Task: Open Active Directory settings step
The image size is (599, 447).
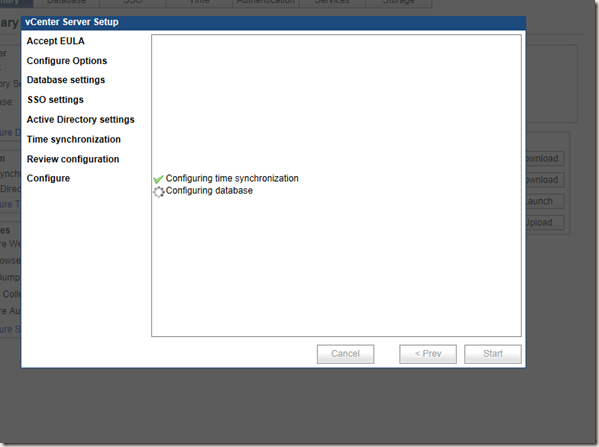Action: tap(81, 120)
